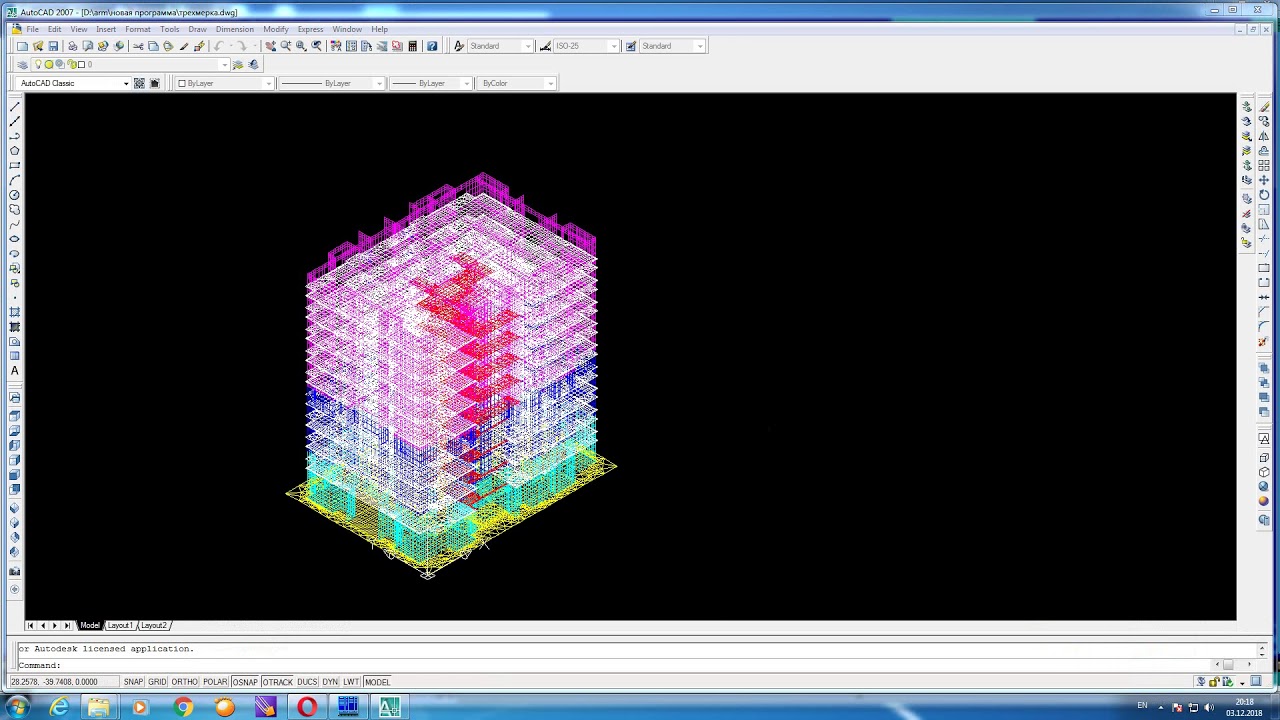This screenshot has width=1280, height=720.
Task: Click the Save icon in the toolbar
Action: [53, 46]
